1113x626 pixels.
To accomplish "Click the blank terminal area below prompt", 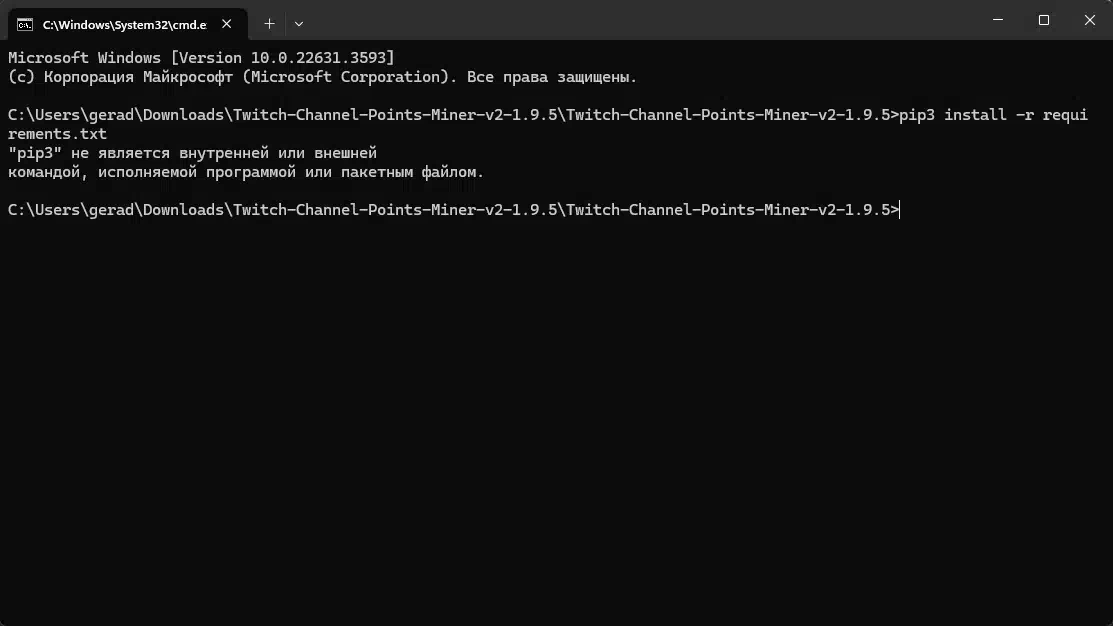I will pos(556,419).
